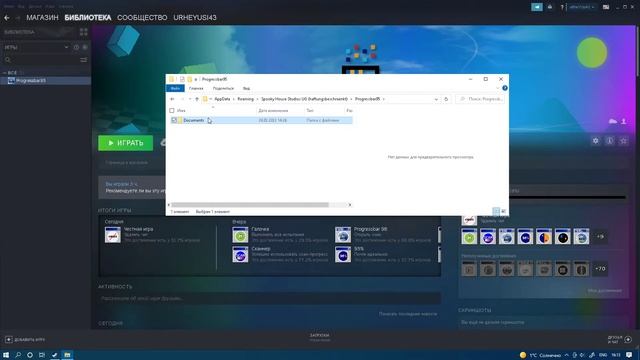Open the Windows Start menu
640x360 pixels.
pos(6,355)
